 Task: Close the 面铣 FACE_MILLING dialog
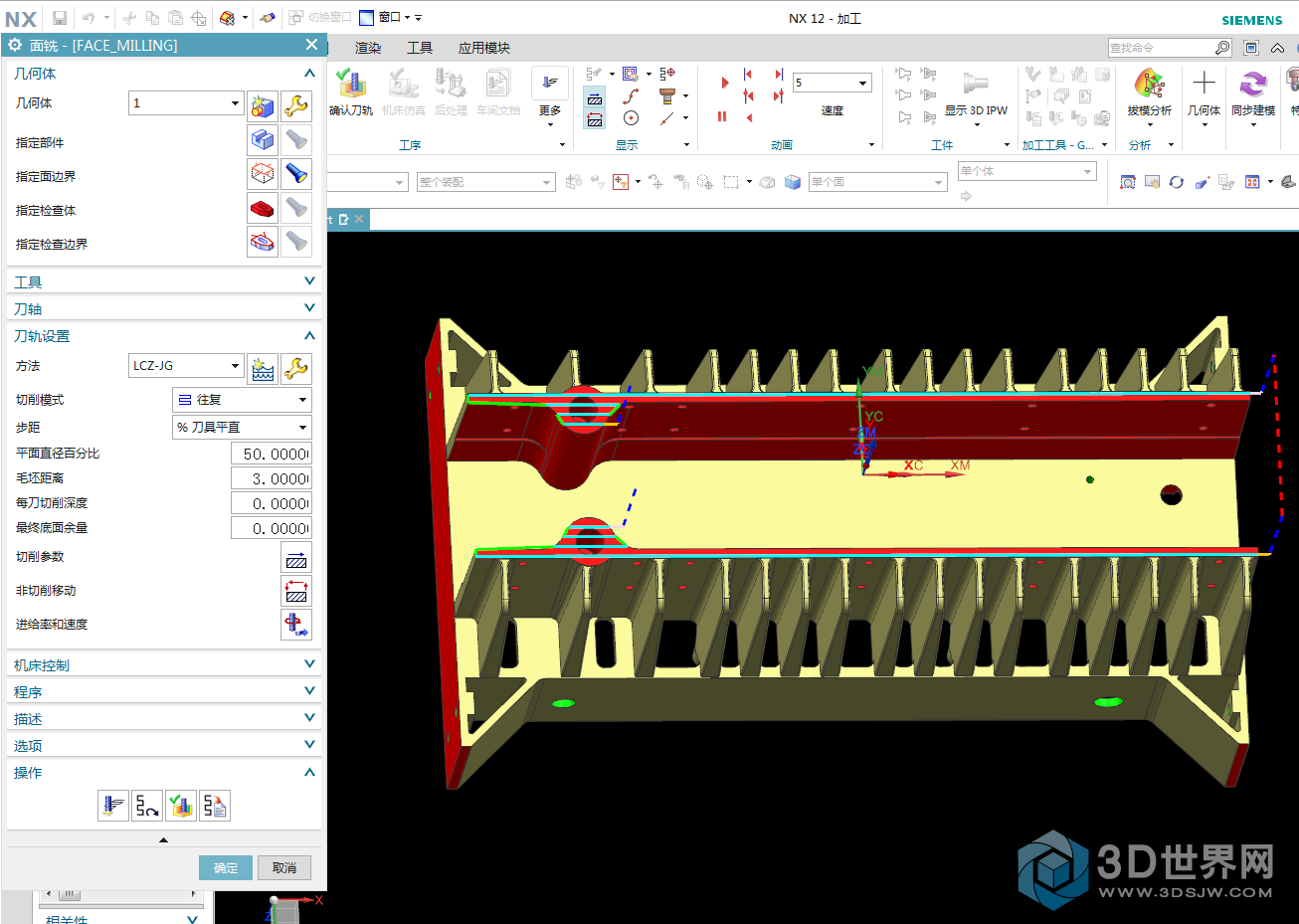[311, 45]
